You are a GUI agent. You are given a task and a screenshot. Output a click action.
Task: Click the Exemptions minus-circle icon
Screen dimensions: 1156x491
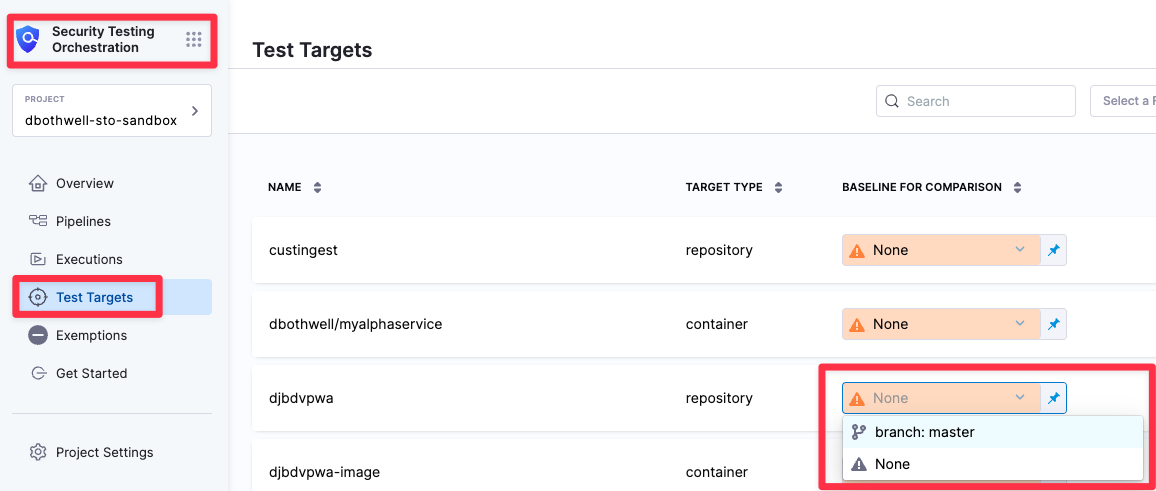tap(38, 335)
